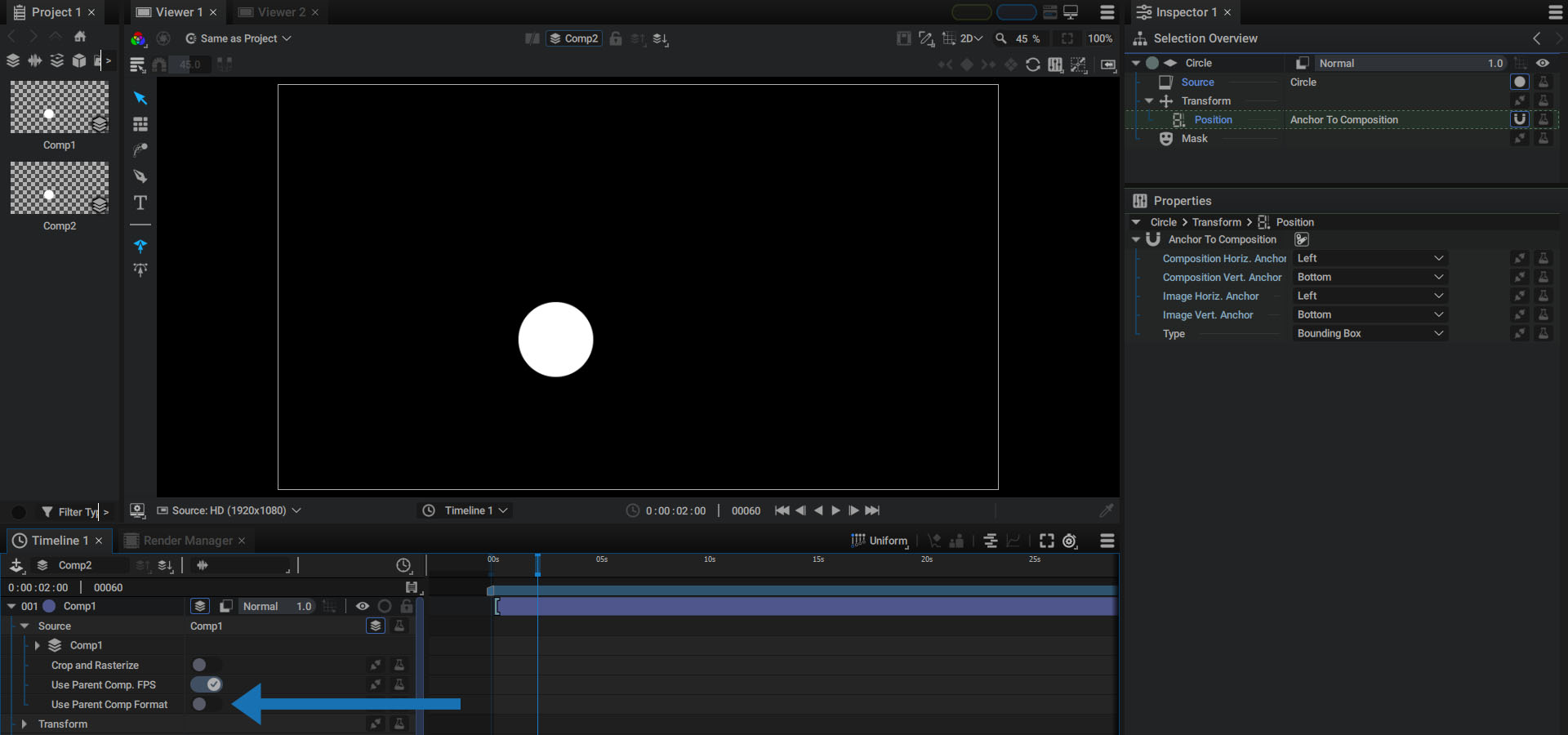Click the timeline clock icon

tap(403, 565)
